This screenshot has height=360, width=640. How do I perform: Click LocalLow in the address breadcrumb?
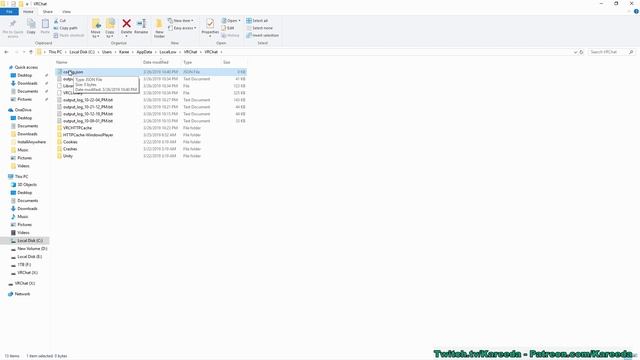point(168,52)
